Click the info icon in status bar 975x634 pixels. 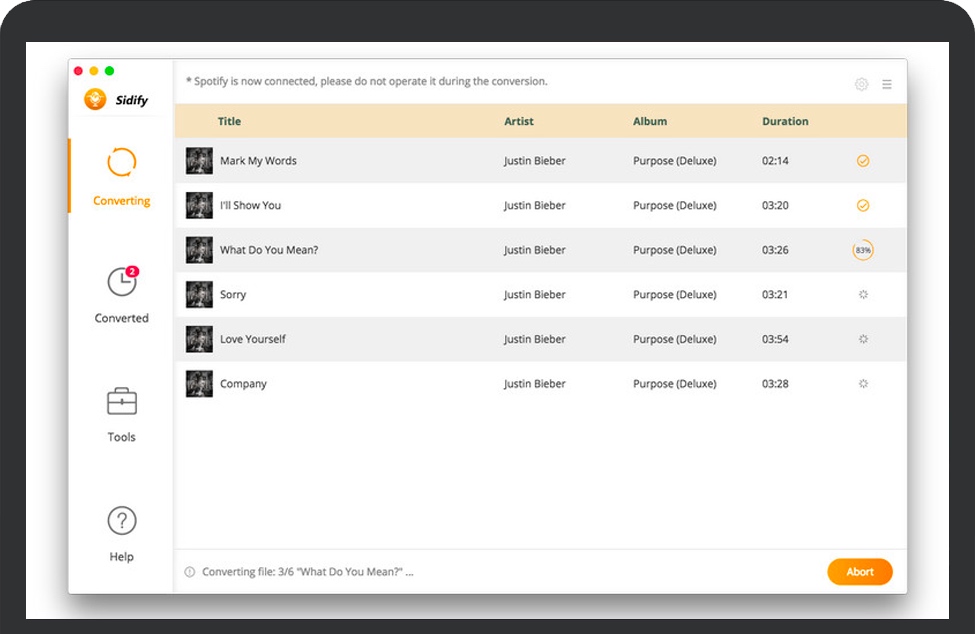tap(190, 572)
